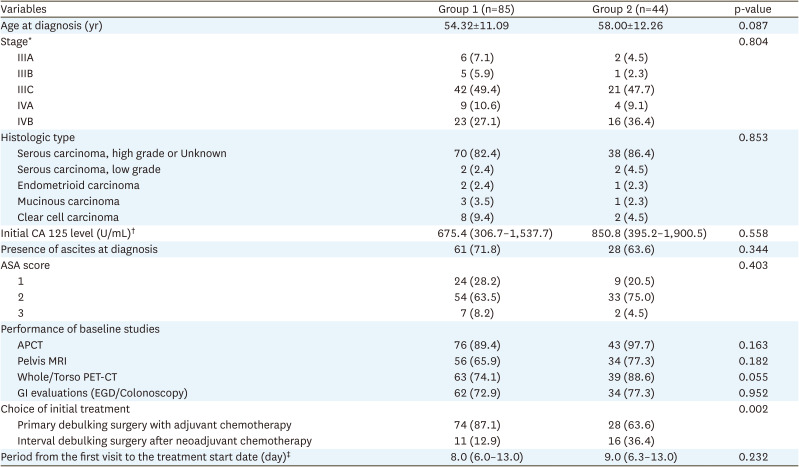Select the cell "33 (75.0)"
The width and height of the screenshot is (799, 467).
tap(631, 297)
